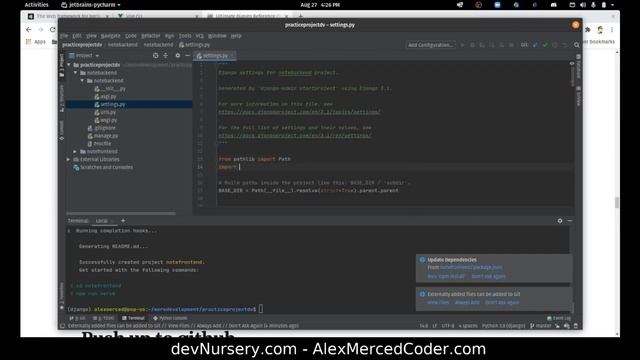Click the Discord tray icon in top bar

(553, 5)
